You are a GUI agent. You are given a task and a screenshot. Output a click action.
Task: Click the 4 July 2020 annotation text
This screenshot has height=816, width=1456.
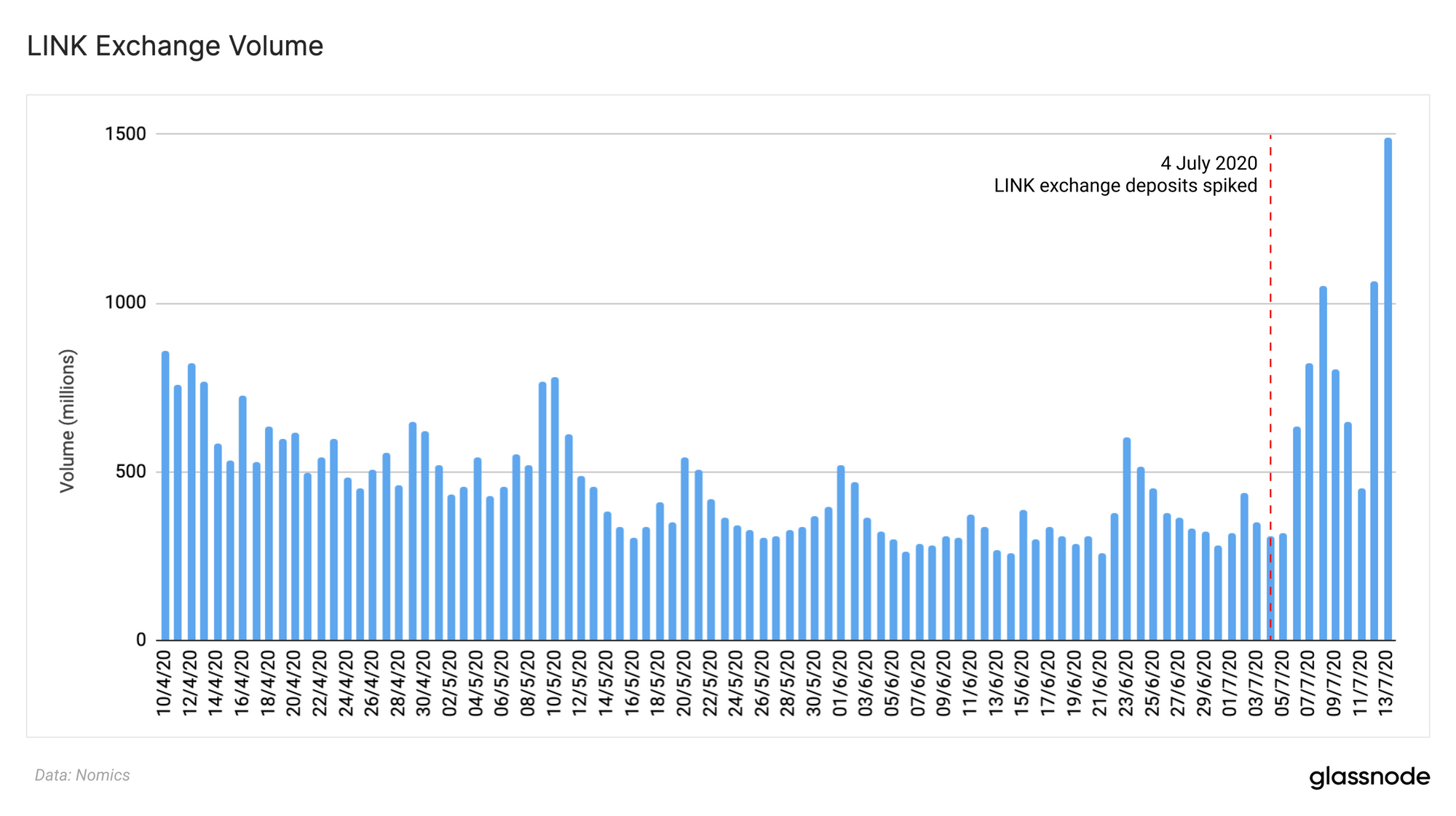[1208, 163]
